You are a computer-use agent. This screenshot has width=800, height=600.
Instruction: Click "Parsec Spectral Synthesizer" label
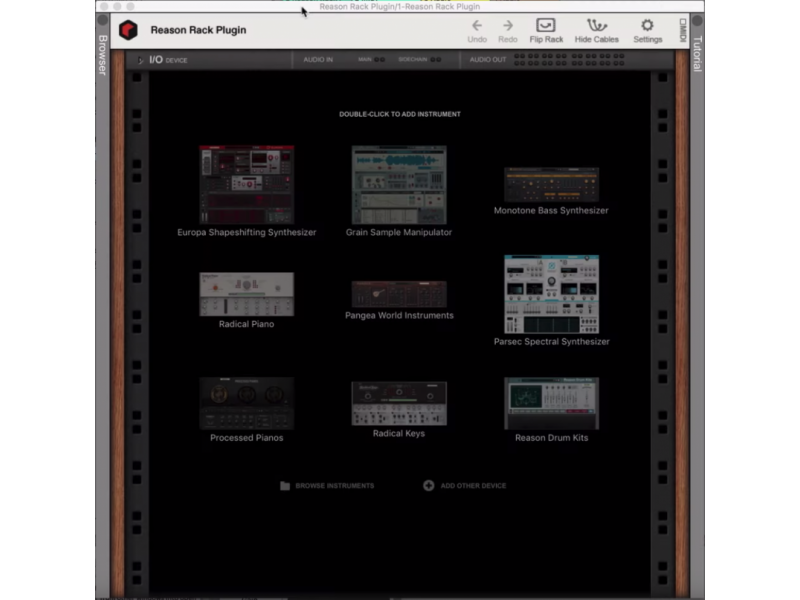[552, 342]
